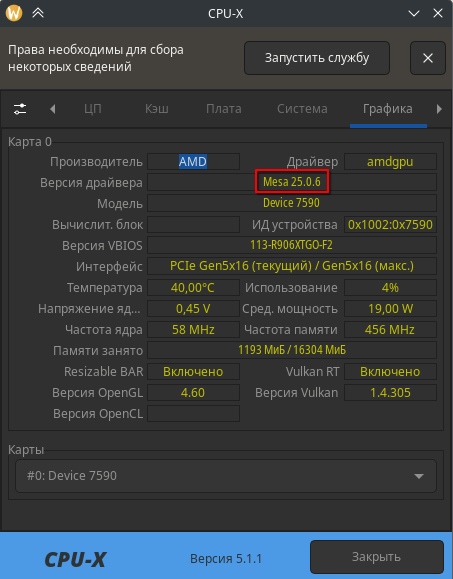Click the PCIe Gen5x16 interface value
The image size is (453, 579).
tap(292, 266)
